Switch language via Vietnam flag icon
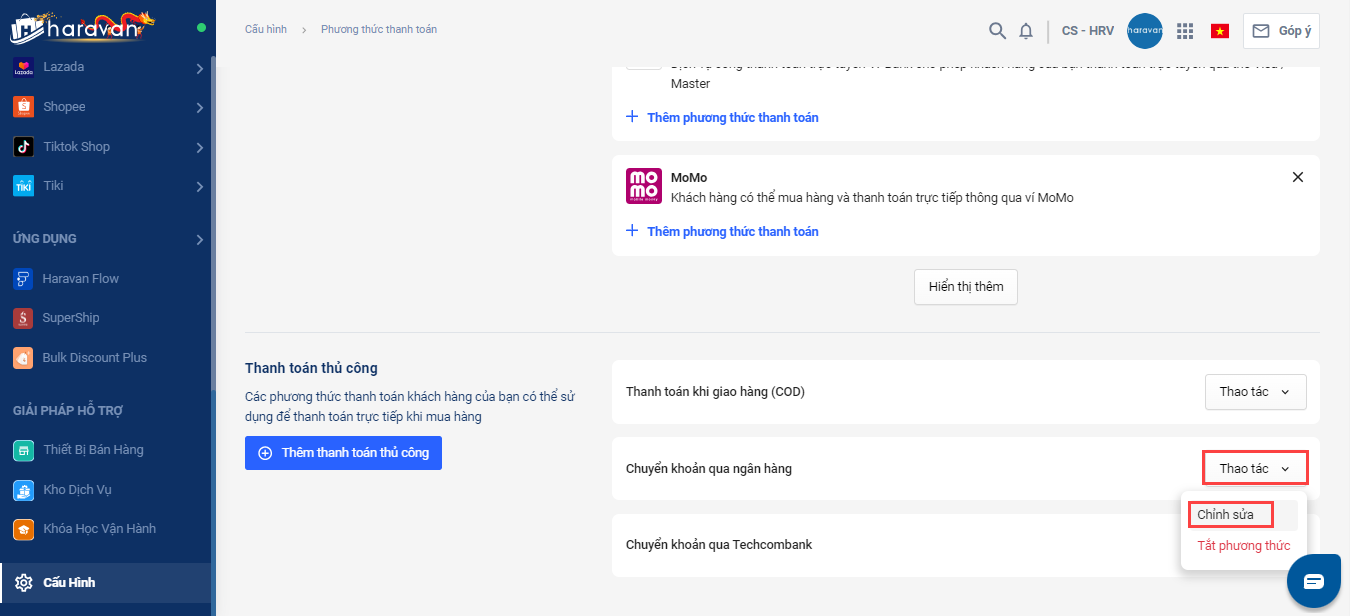1350x616 pixels. (x=1220, y=31)
